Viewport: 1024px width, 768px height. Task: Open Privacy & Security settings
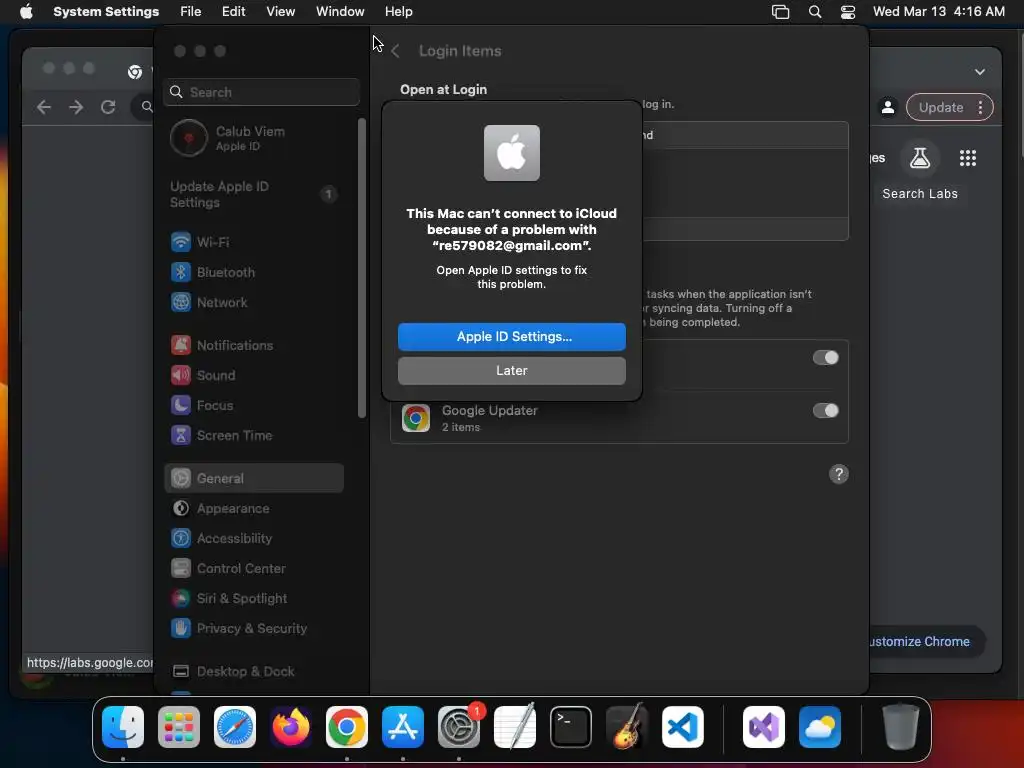click(x=254, y=629)
